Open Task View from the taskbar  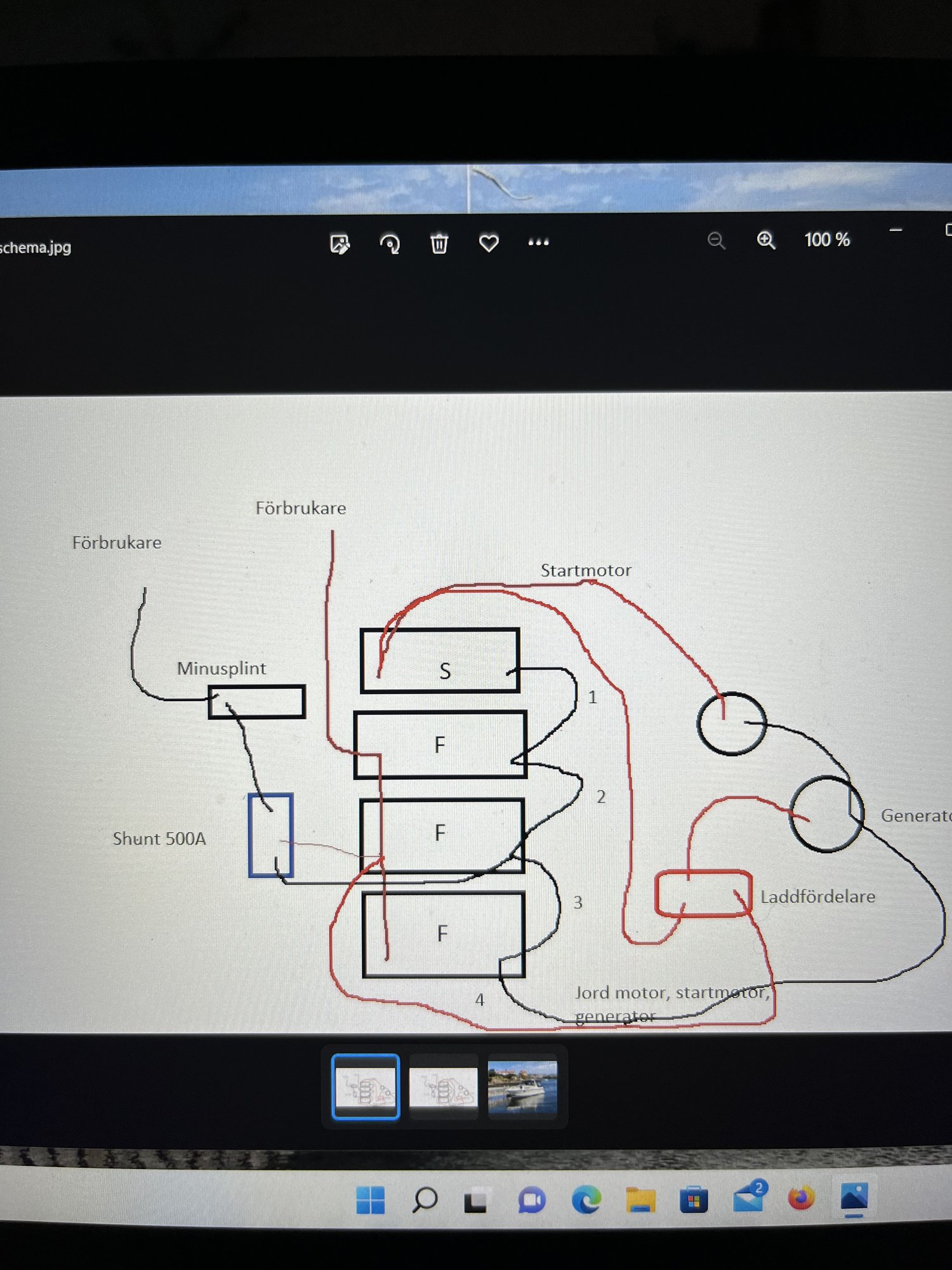(x=476, y=1200)
